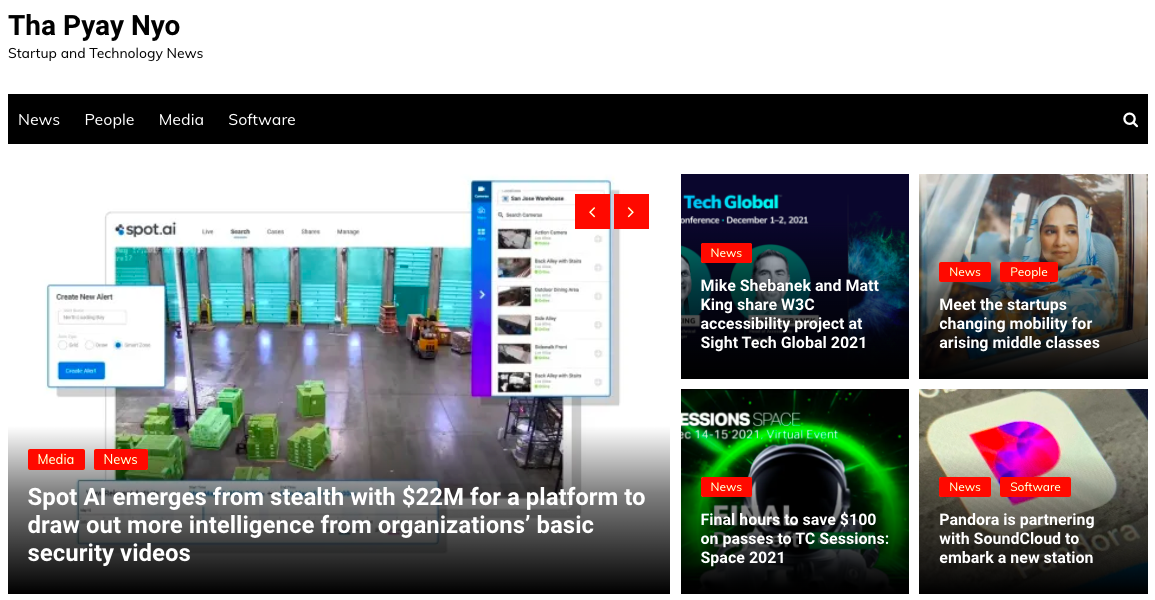Click People tag on mobility startups article

coord(1029,272)
